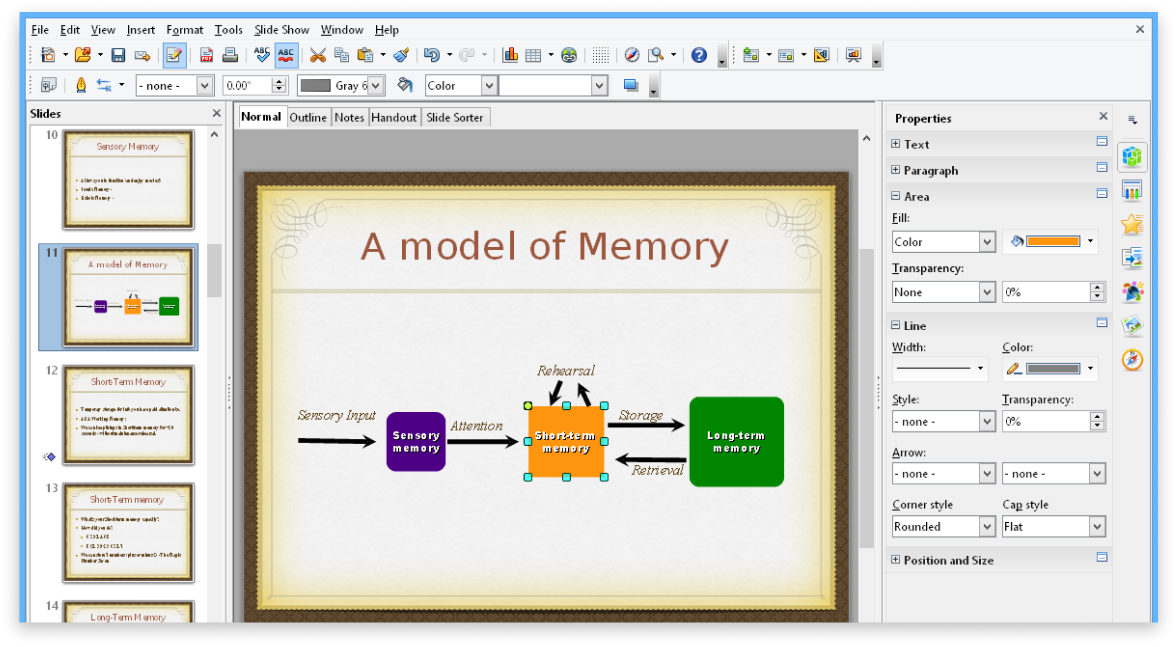Click the Long-term memory green box
The image size is (1176, 647).
click(x=736, y=442)
